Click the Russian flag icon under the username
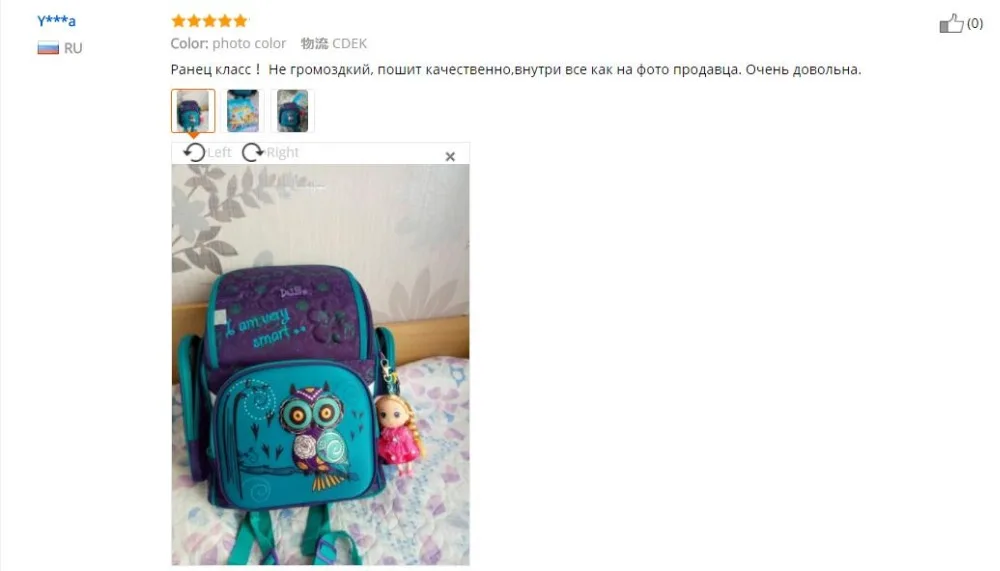The height and width of the screenshot is (571, 1000). 48,47
